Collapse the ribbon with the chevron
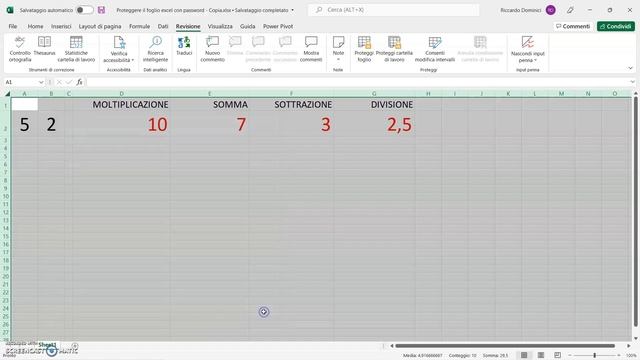 pyautogui.click(x=631, y=68)
